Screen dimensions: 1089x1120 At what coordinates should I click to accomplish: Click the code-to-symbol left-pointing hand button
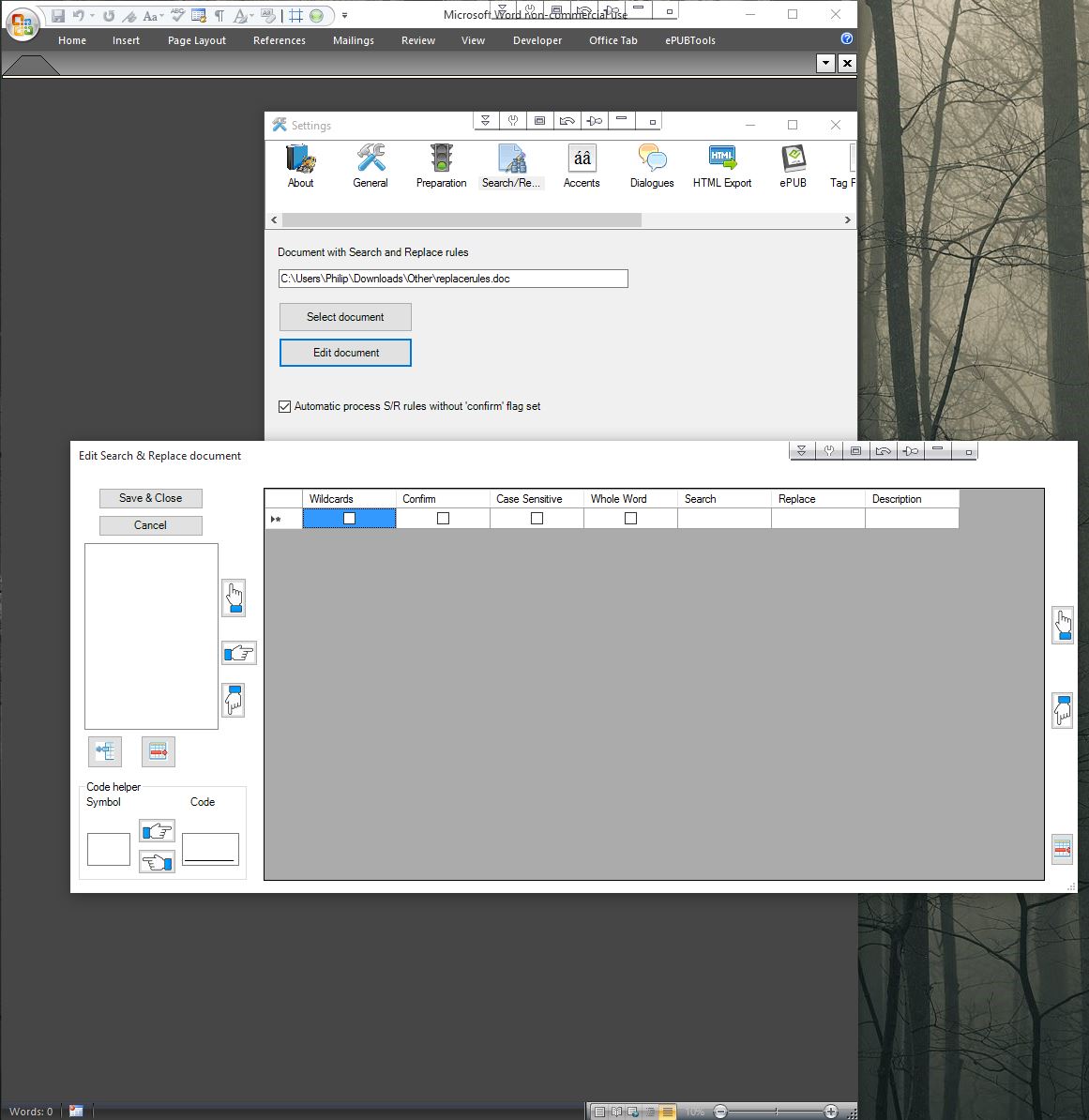click(157, 862)
